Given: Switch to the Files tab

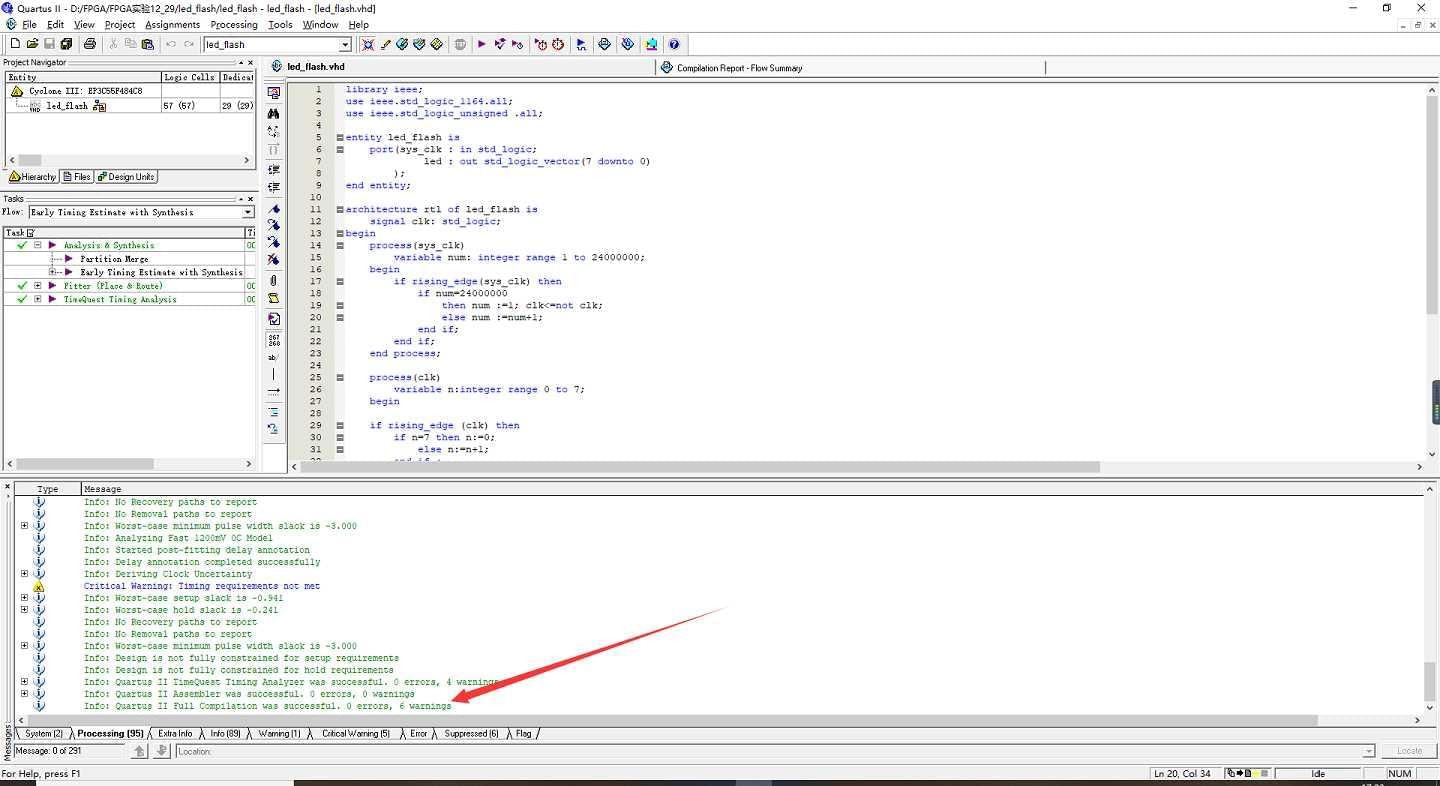Looking at the screenshot, I should 77,177.
